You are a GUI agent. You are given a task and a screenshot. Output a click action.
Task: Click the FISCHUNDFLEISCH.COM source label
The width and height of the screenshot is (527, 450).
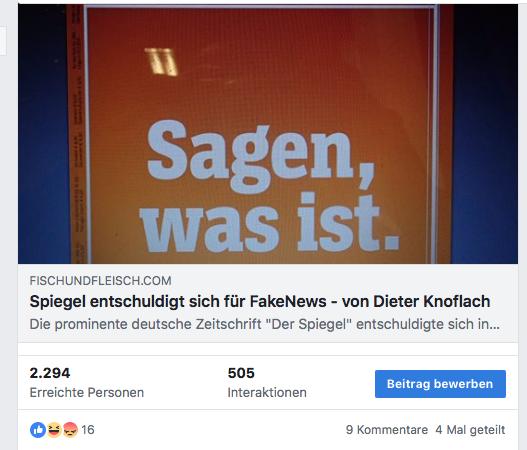pos(100,281)
